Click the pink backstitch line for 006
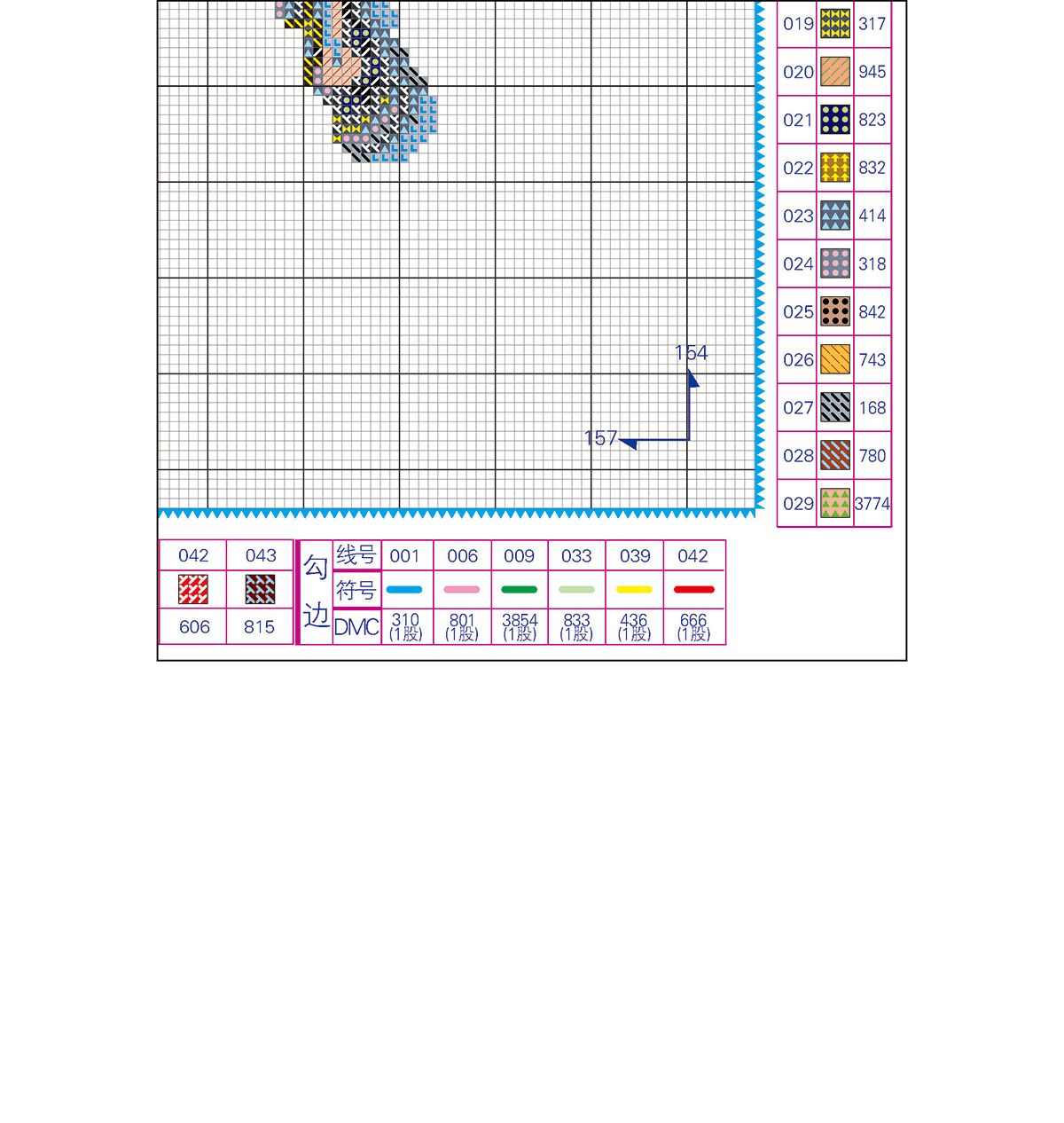The image size is (1064, 1123). pos(462,589)
